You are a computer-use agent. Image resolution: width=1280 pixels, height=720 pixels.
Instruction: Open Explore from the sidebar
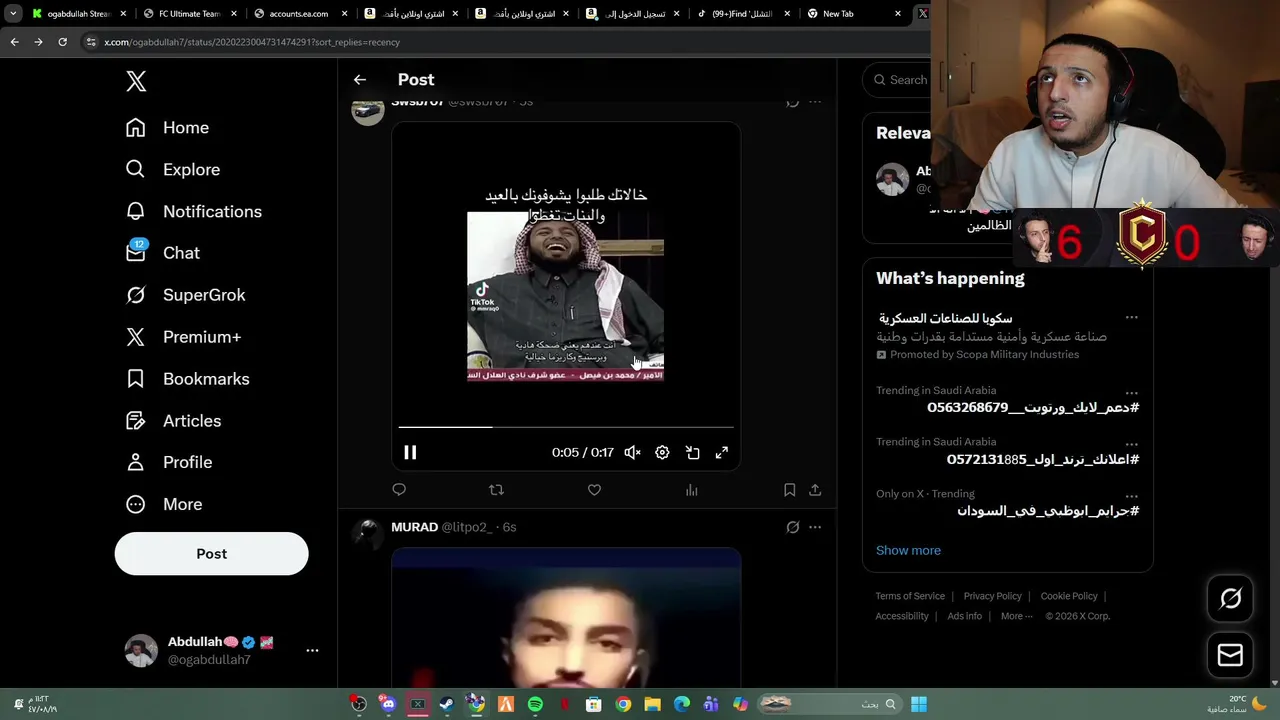173,170
